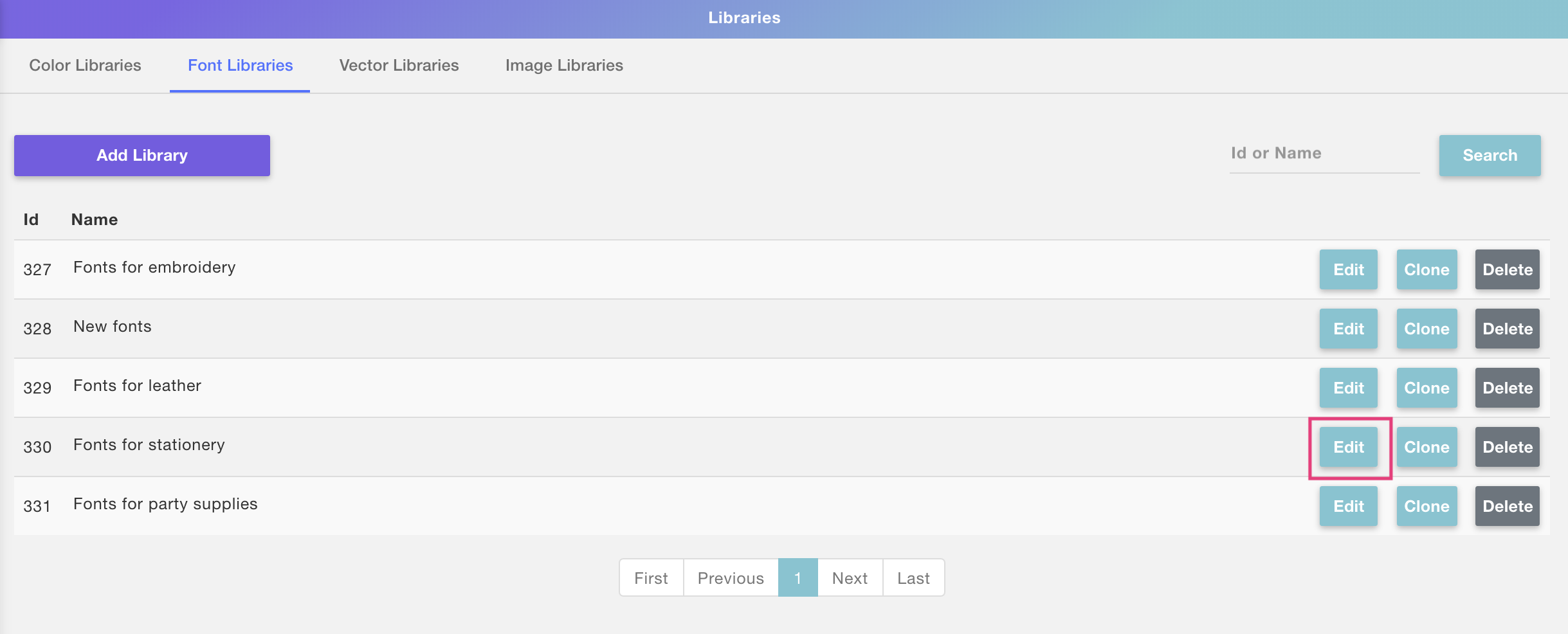This screenshot has width=1568, height=634.
Task: Go to the Vector Libraries tab
Action: pos(399,66)
